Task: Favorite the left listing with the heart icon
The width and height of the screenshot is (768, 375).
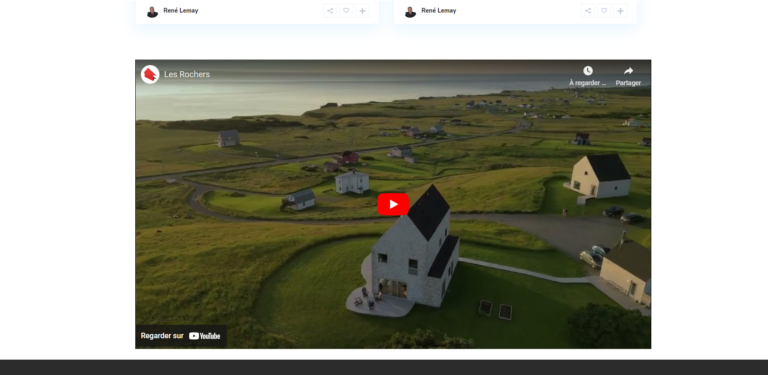Action: pyautogui.click(x=346, y=11)
